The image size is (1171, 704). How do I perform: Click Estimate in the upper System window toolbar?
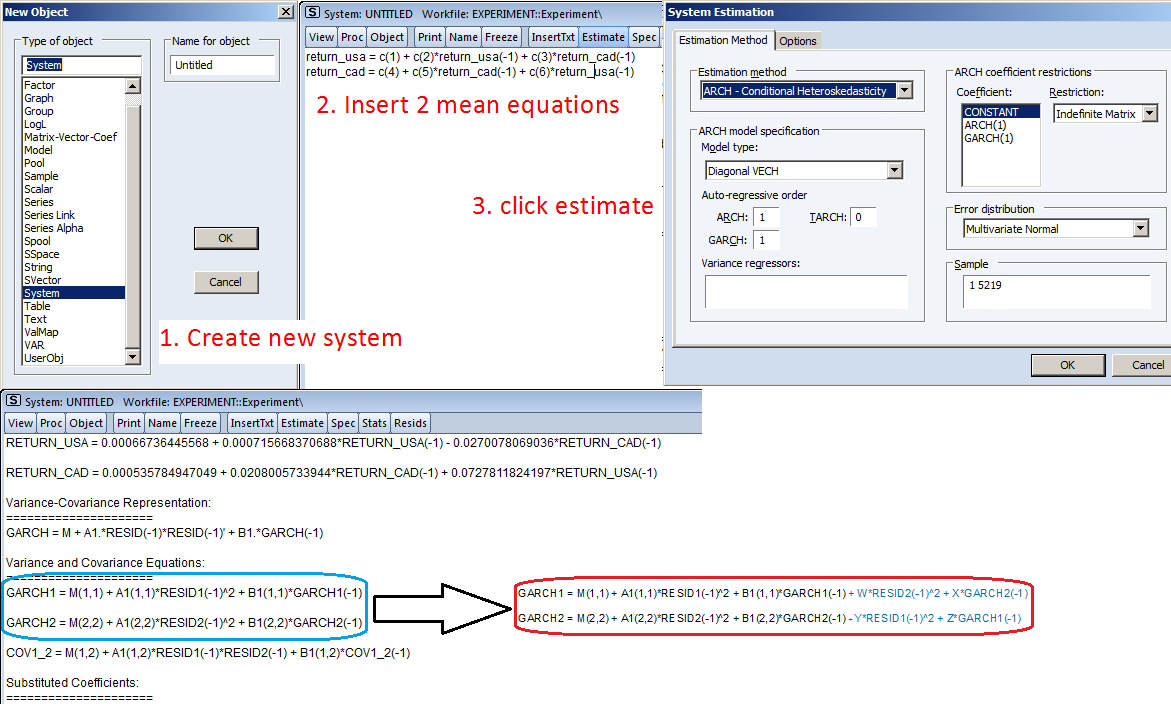tap(603, 37)
